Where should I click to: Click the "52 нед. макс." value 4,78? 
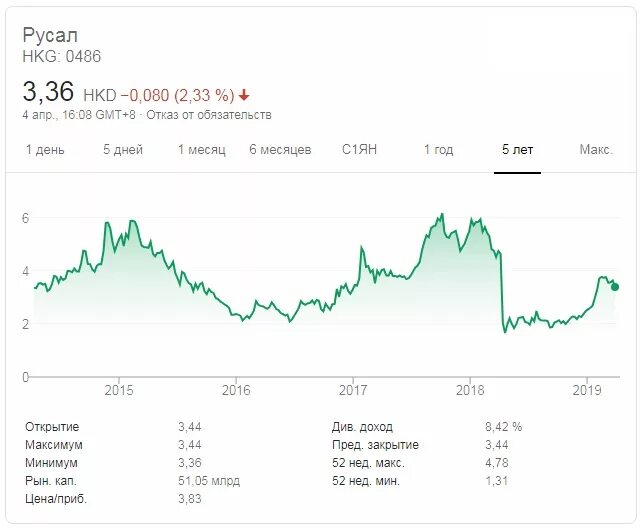pyautogui.click(x=497, y=463)
